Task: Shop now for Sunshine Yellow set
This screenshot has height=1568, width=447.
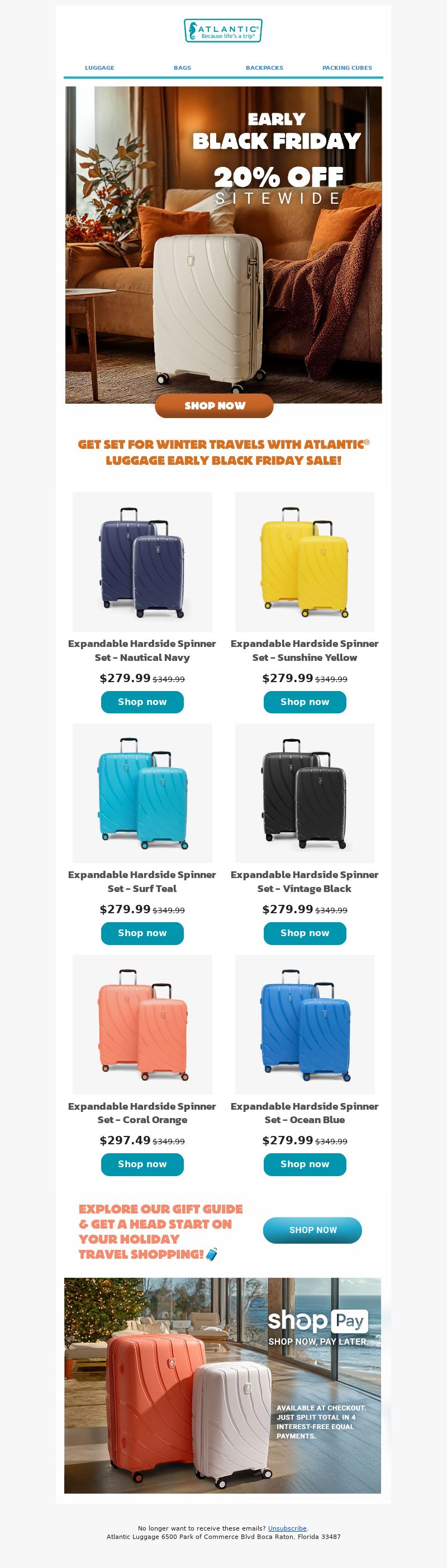Action: (305, 702)
